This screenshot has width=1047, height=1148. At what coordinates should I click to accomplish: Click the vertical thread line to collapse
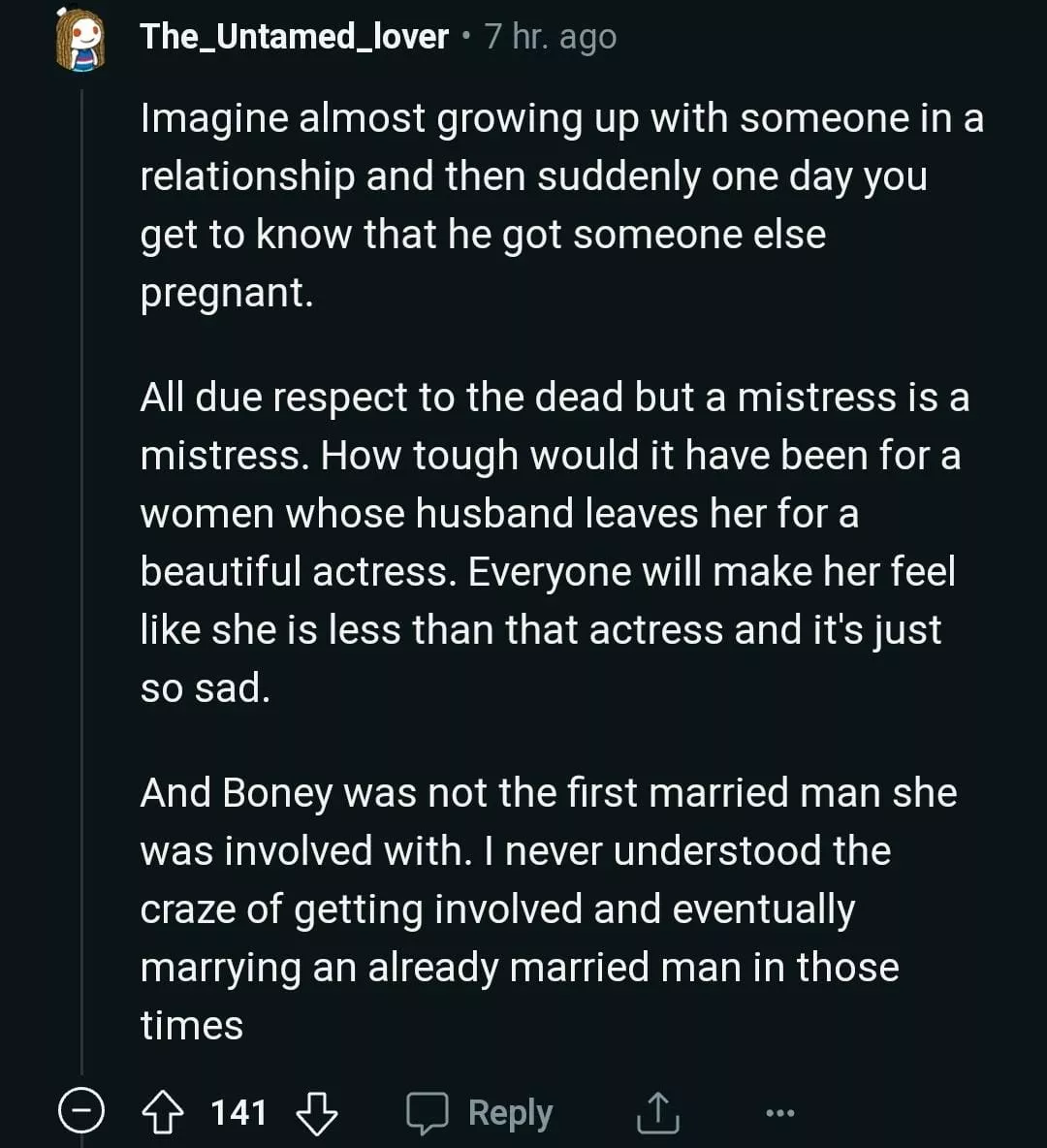(81, 582)
